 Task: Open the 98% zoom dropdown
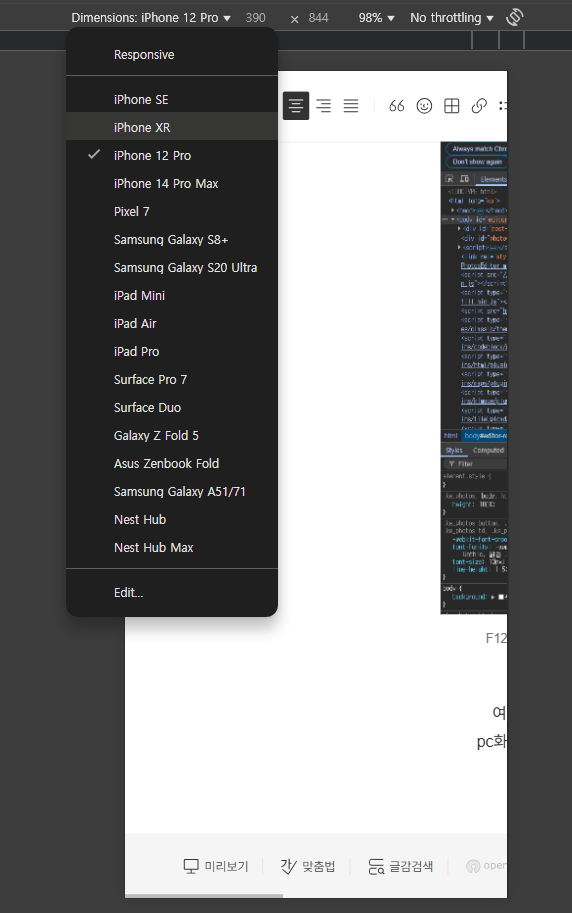click(x=376, y=18)
